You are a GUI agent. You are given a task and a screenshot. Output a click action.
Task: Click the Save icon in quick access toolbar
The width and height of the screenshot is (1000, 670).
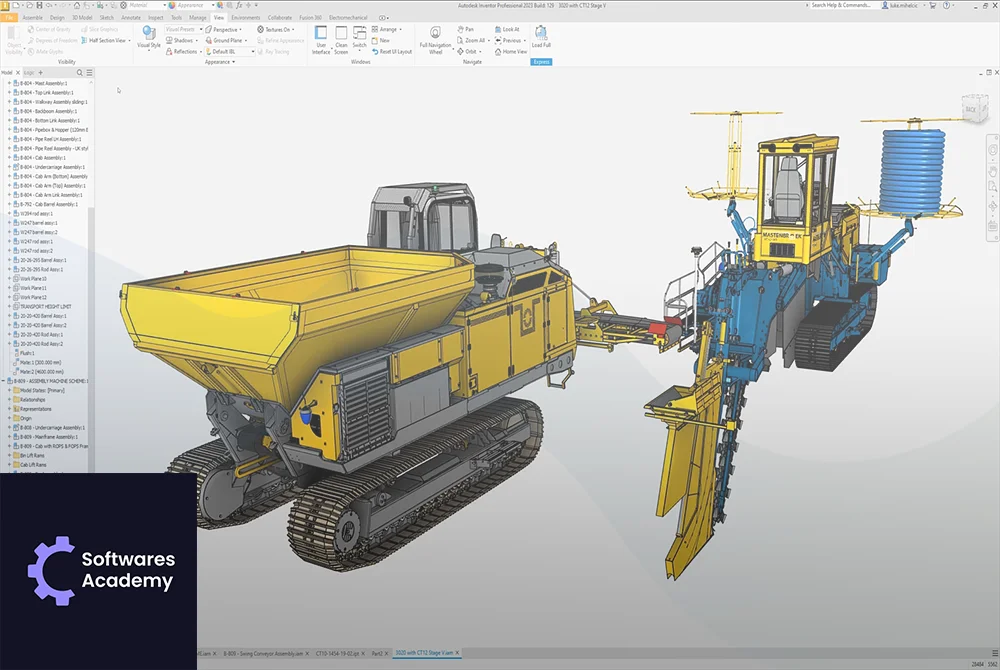40,5
